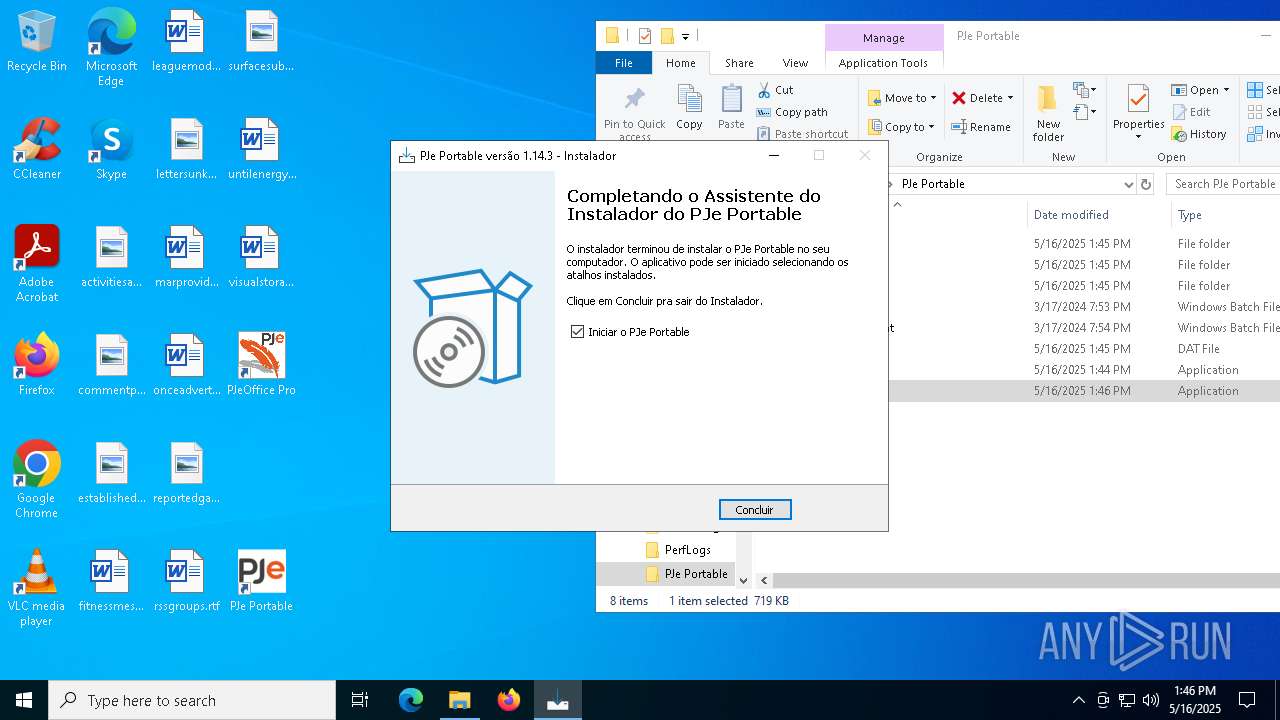Select commentp image file on desktop

coord(112,365)
